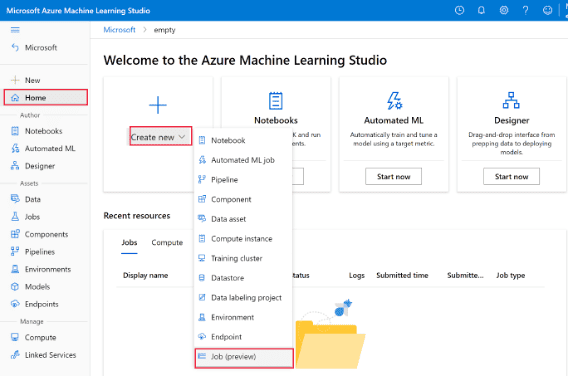Image resolution: width=568 pixels, height=376 pixels.
Task: Sort by Job type column header
Action: coord(510,275)
